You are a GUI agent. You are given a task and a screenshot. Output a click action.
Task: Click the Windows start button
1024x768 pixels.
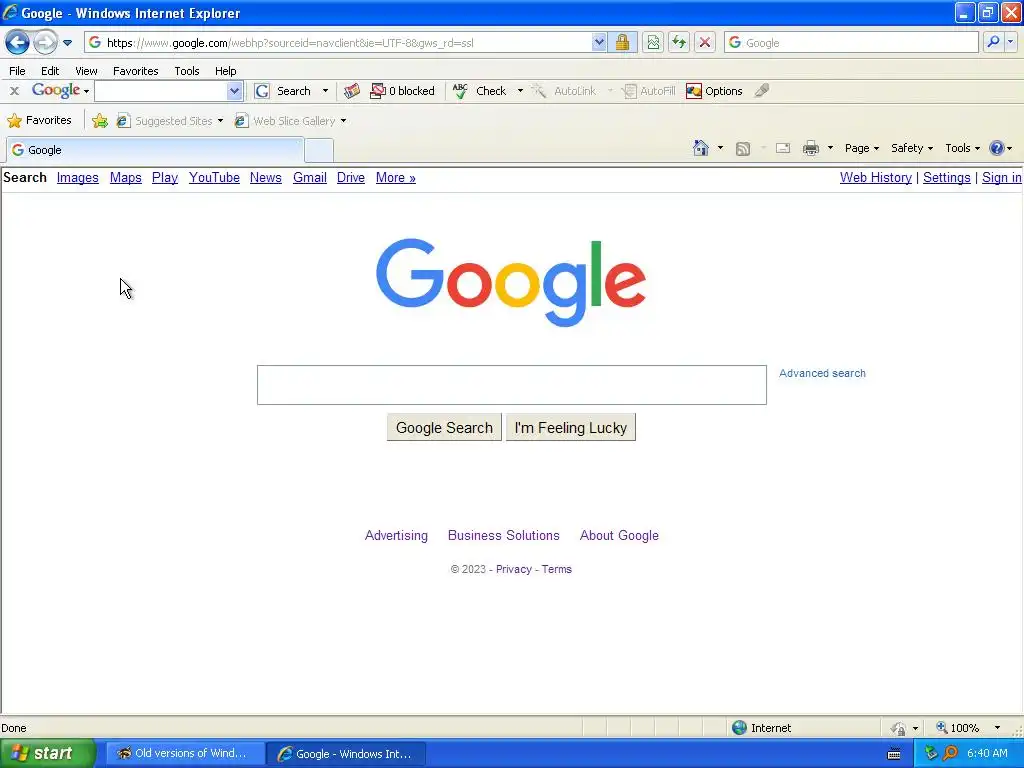[48, 753]
